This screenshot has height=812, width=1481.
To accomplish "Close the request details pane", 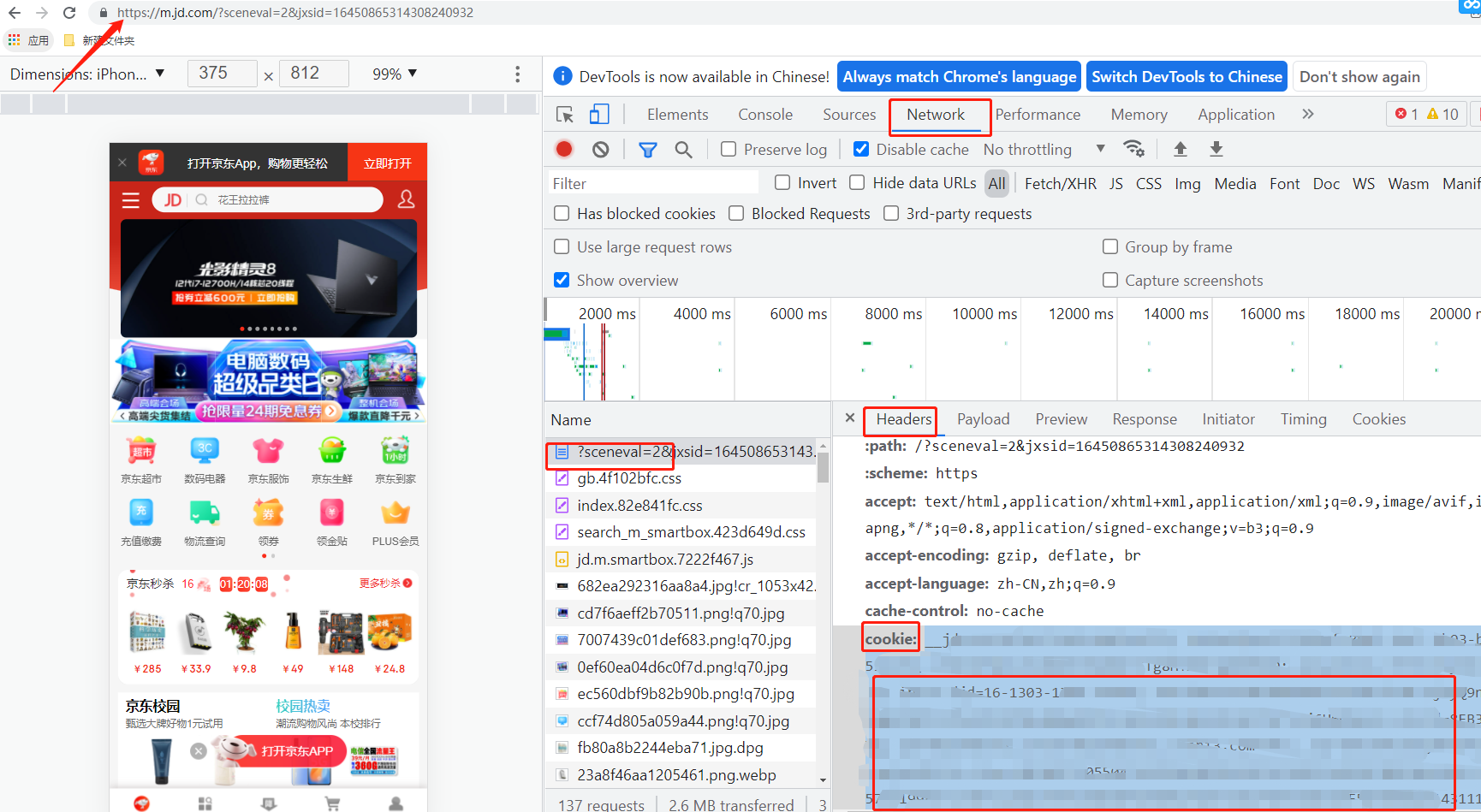I will click(x=849, y=418).
